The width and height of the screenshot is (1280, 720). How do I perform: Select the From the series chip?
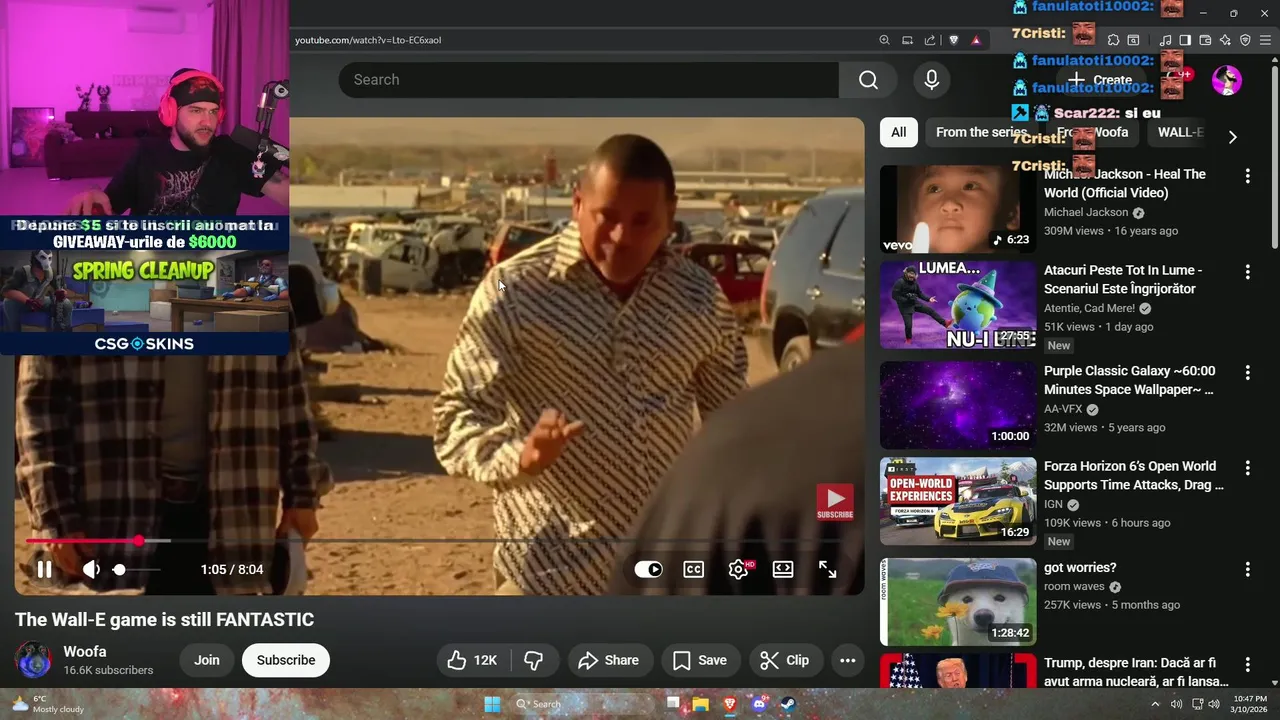pos(981,132)
